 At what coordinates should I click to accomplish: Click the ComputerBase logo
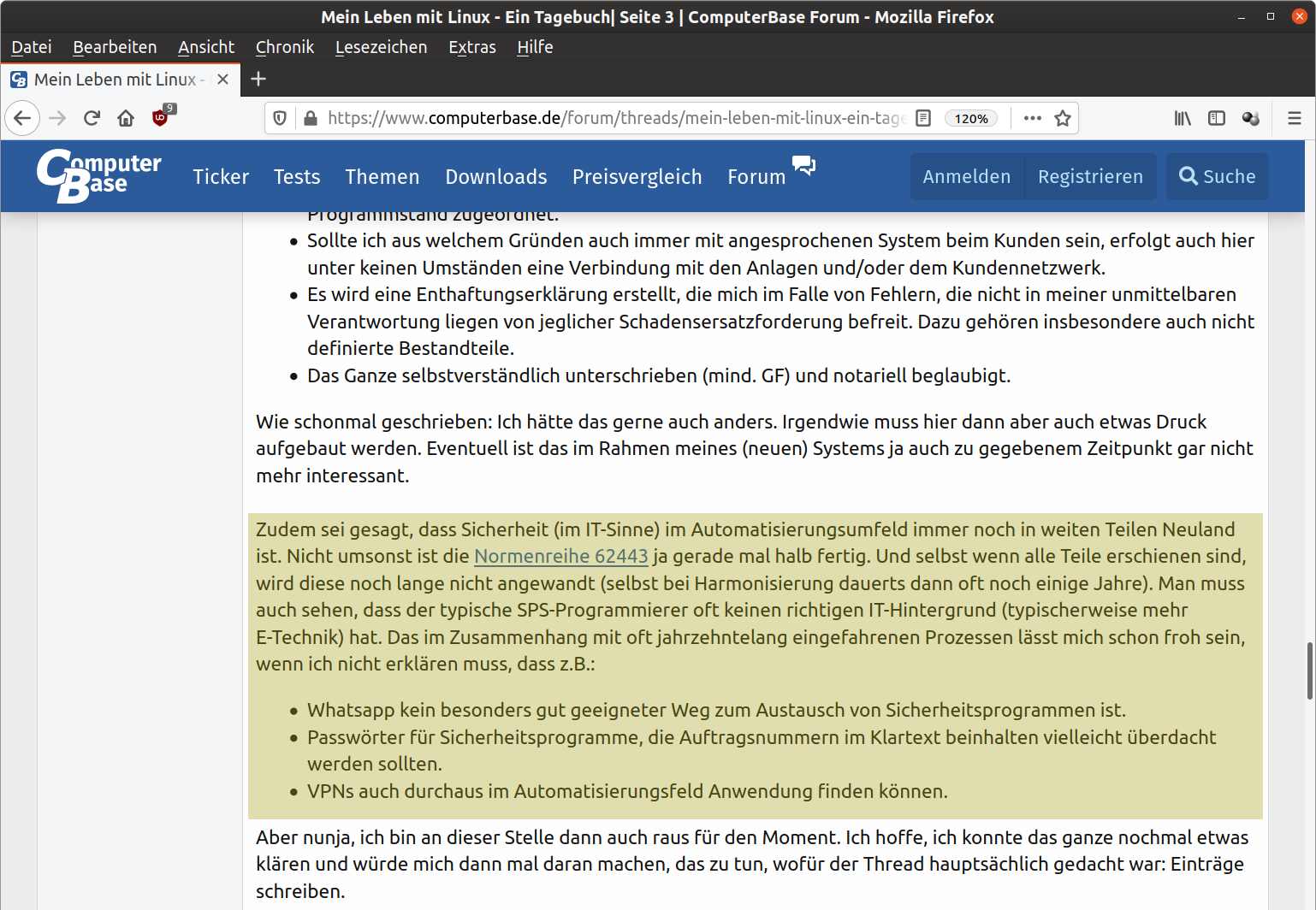(x=98, y=176)
